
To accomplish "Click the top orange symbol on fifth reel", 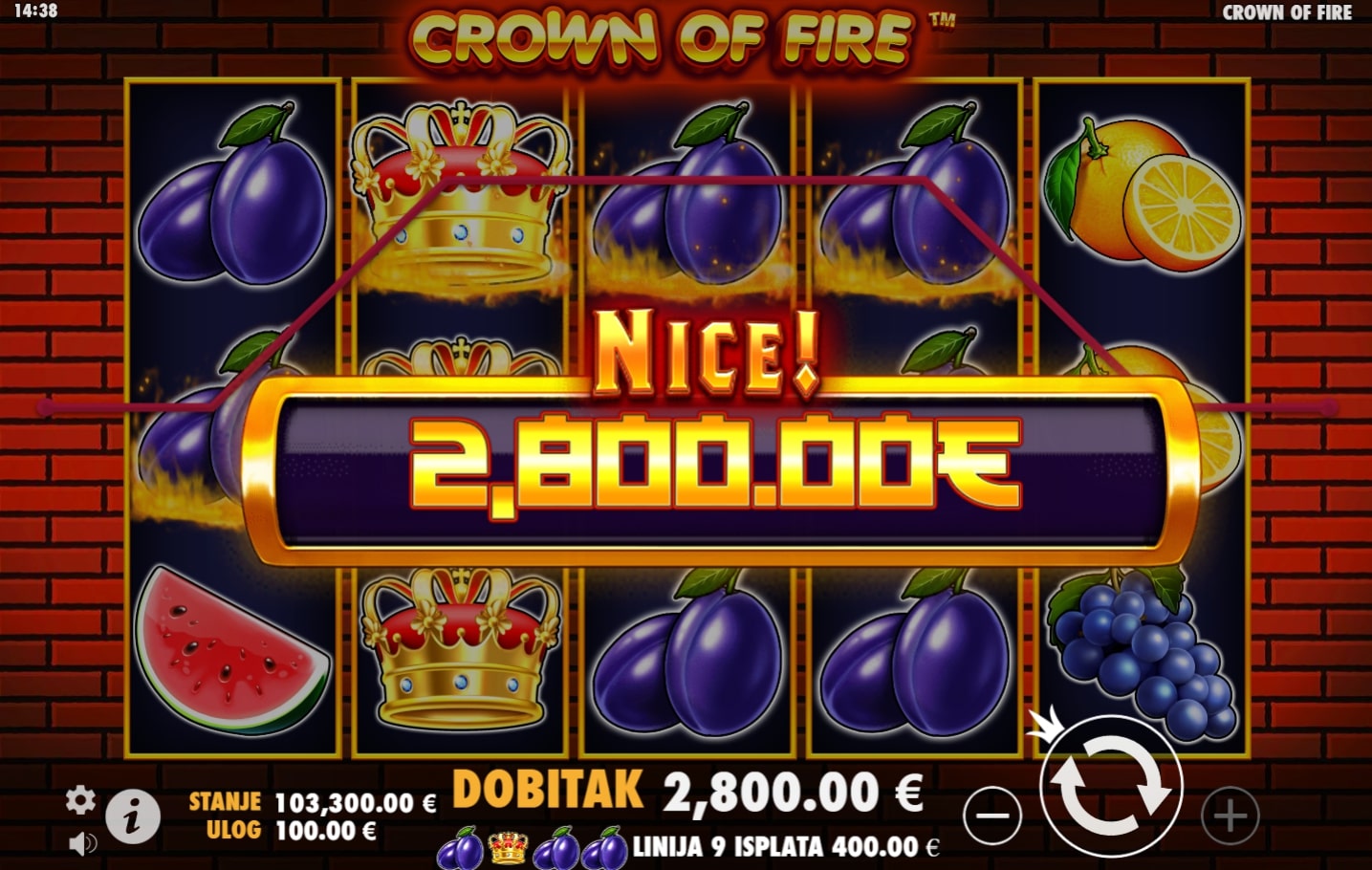I will (1142, 196).
